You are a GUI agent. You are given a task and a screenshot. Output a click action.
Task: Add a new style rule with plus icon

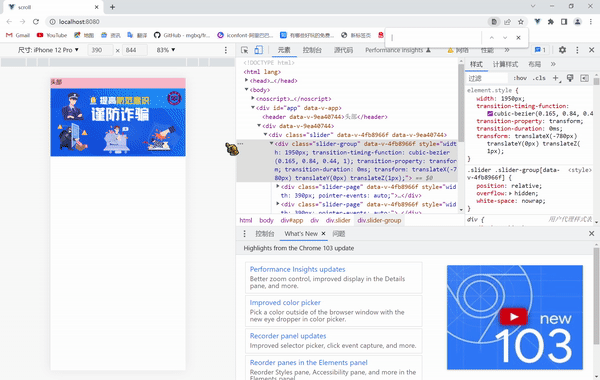556,78
